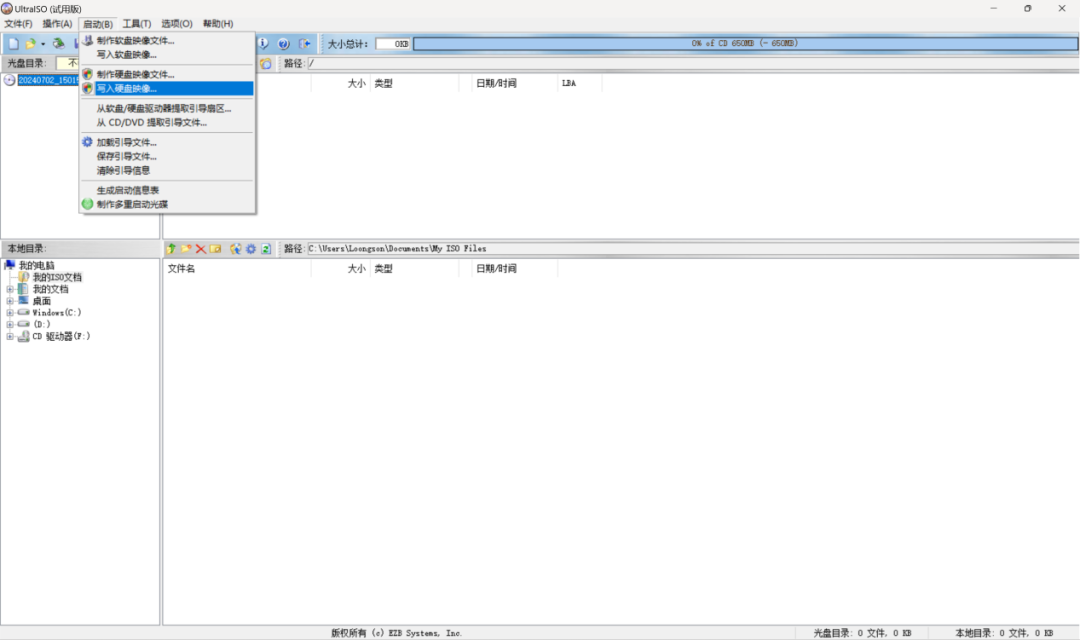Viewport: 1080px width, 640px height.
Task: Click the green disc icon beside 制作多重启动光碟
Action: [x=87, y=204]
